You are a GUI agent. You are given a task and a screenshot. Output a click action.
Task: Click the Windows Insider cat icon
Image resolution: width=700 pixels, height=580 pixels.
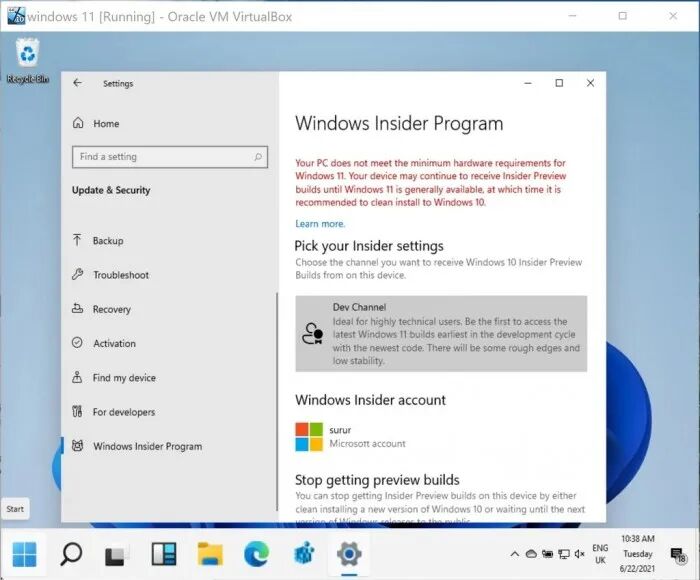pyautogui.click(x=77, y=446)
